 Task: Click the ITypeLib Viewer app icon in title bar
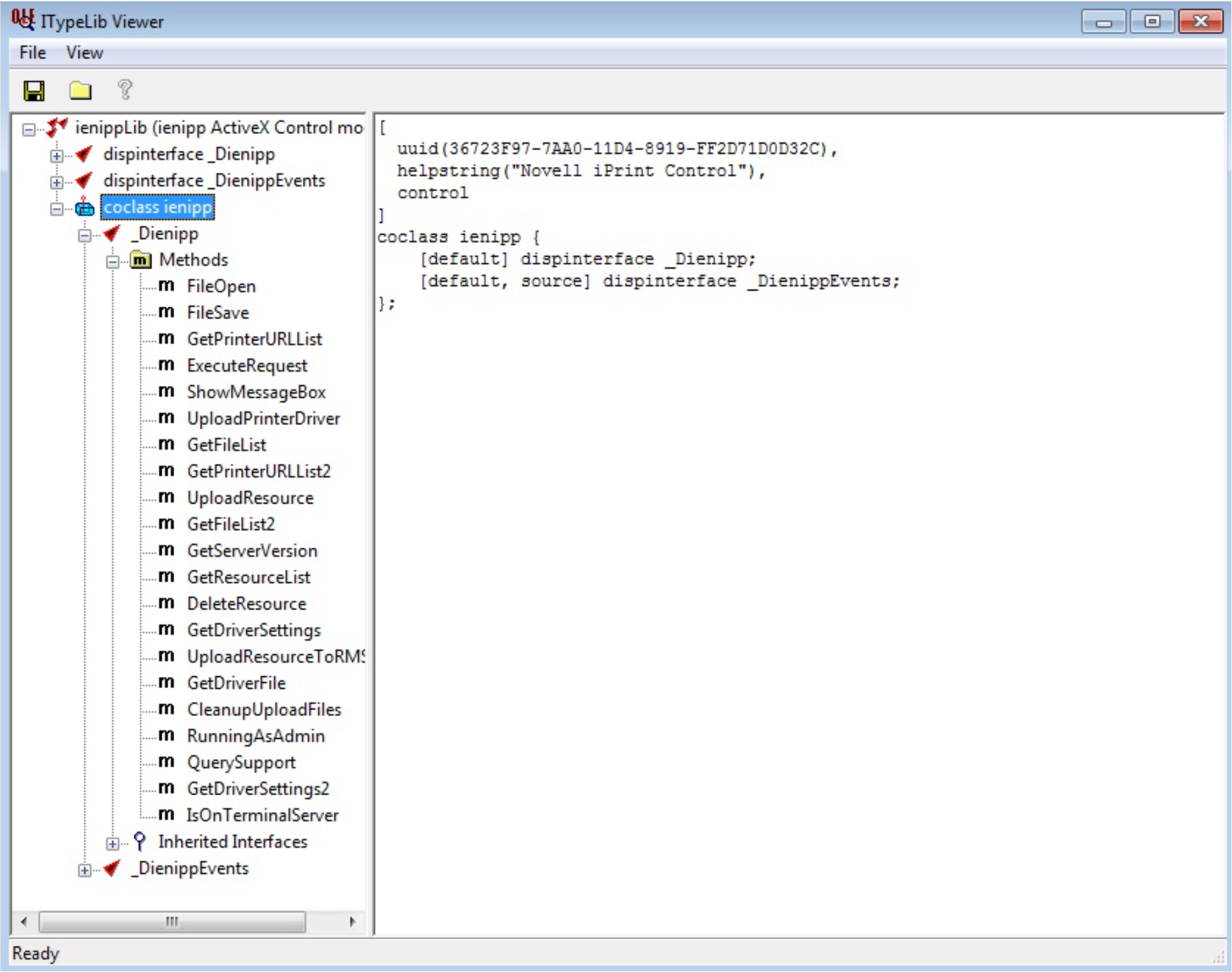[23, 20]
